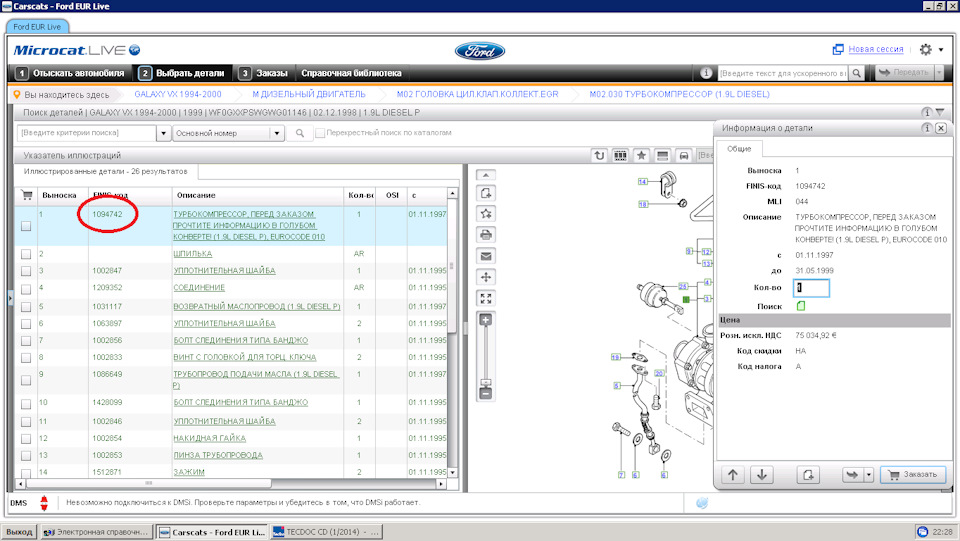Click the list layout icon on the illustration toolbar
The width and height of the screenshot is (960, 541).
pos(662,155)
